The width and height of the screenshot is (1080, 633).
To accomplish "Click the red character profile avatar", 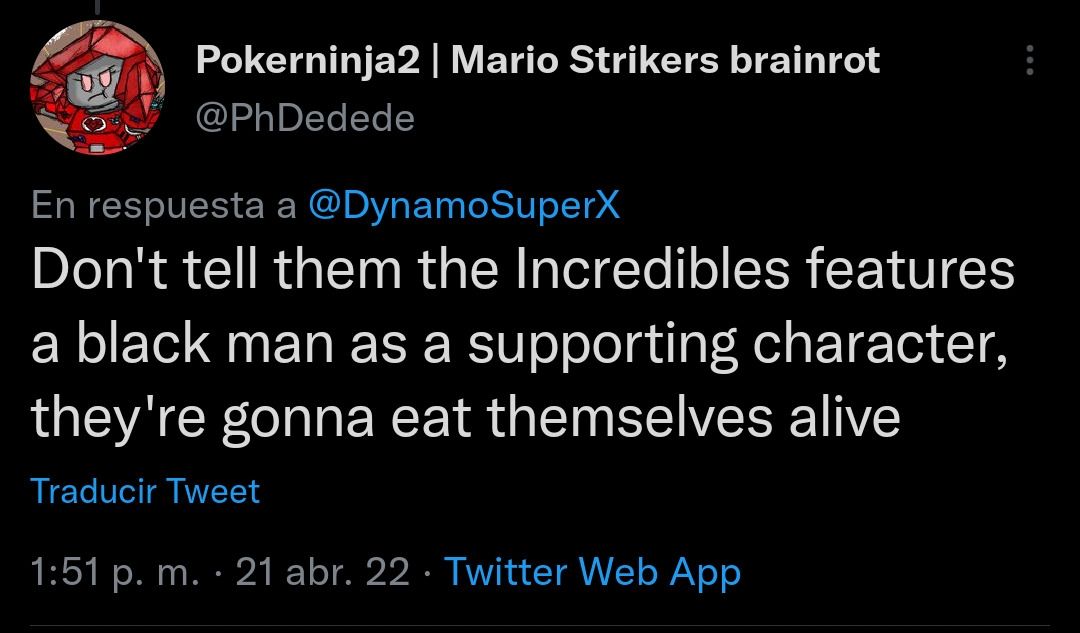I will click(97, 87).
